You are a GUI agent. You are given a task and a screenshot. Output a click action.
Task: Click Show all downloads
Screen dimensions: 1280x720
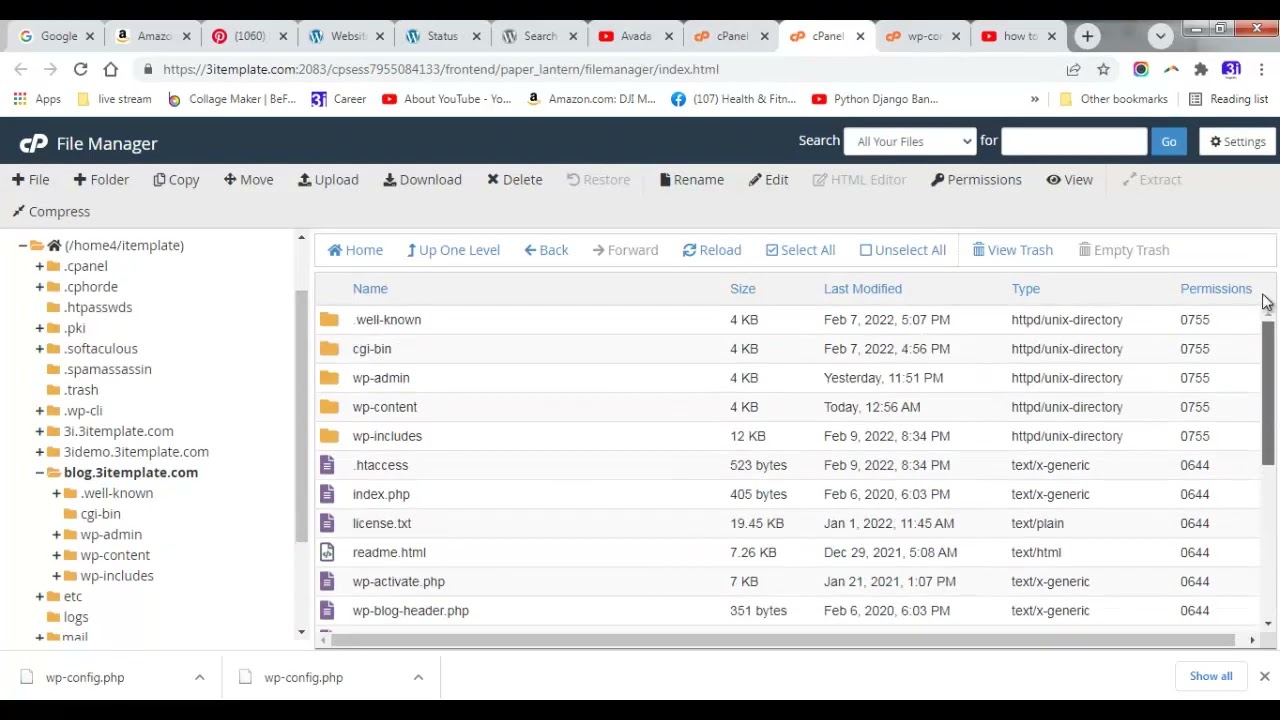click(1211, 676)
